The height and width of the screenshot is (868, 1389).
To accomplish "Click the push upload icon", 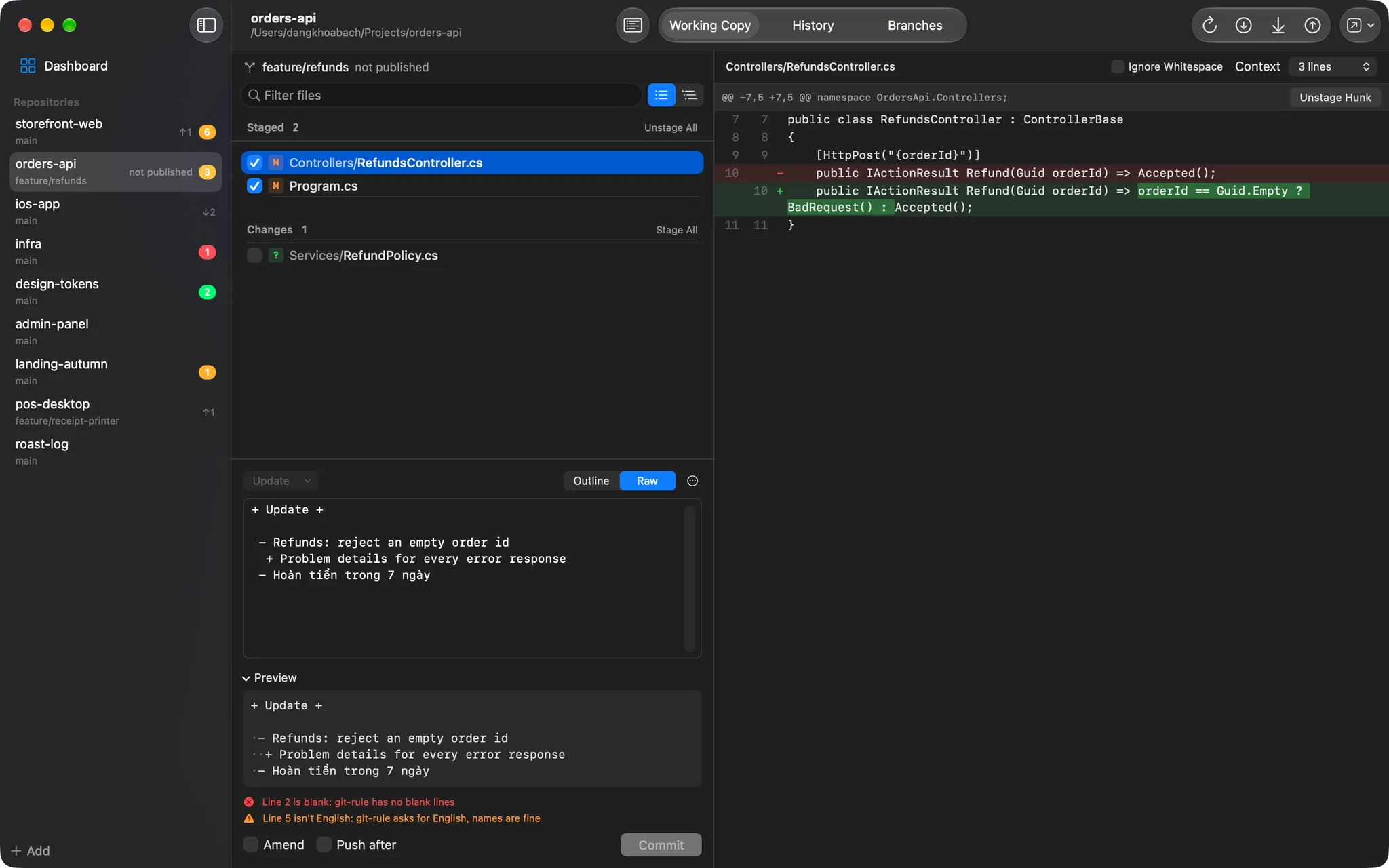I will 1312,25.
